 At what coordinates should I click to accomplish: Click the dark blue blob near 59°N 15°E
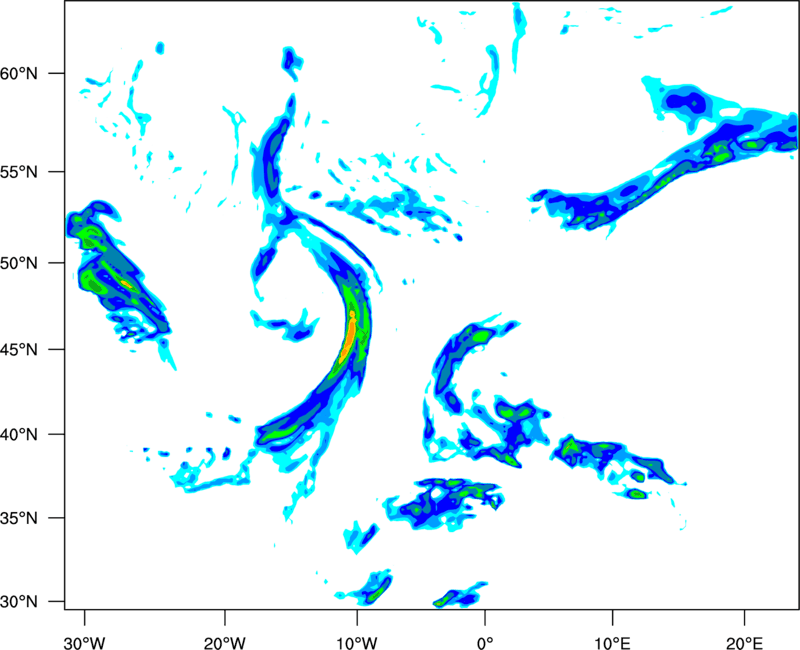coord(686,100)
